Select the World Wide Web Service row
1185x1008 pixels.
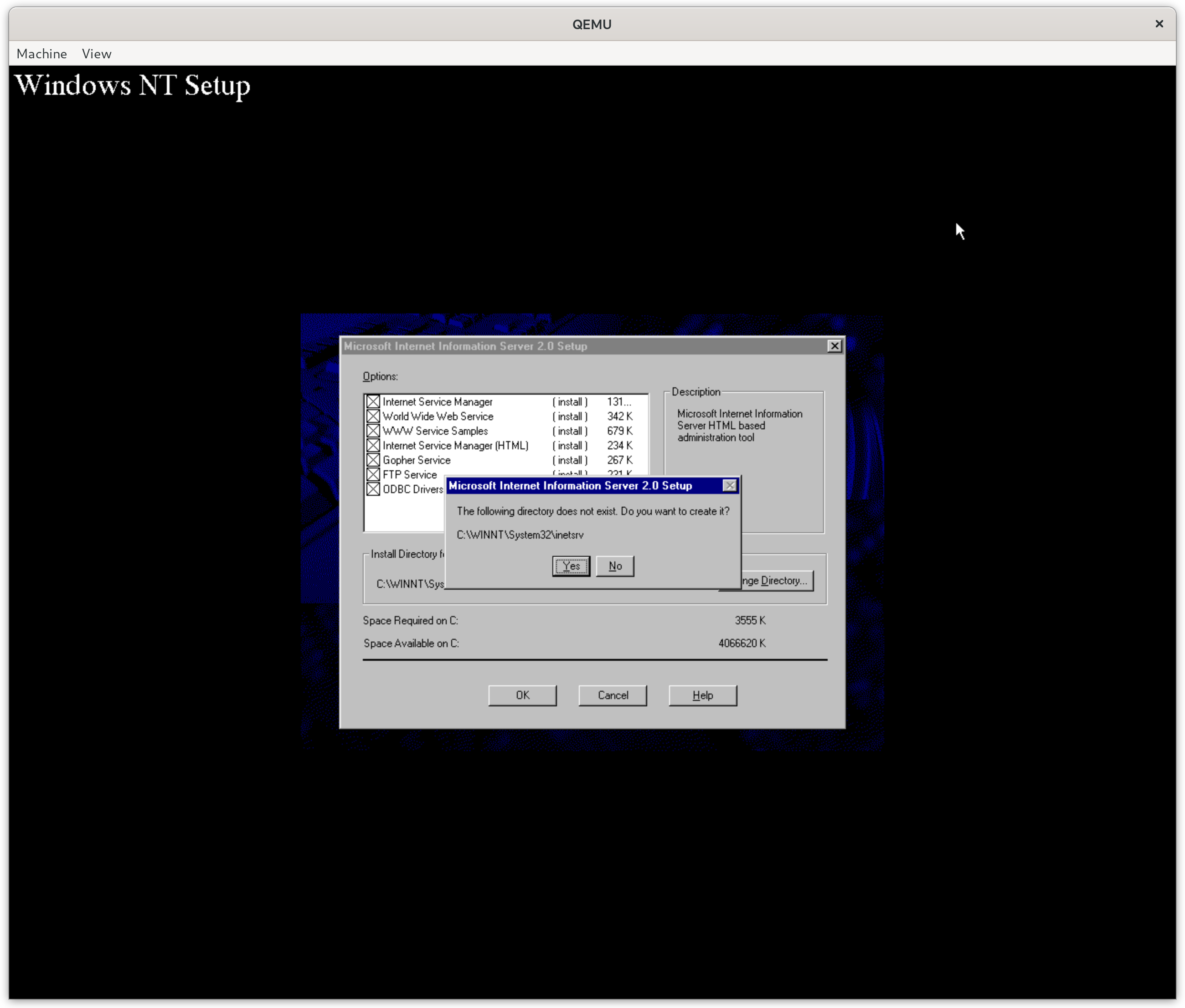pyautogui.click(x=438, y=417)
